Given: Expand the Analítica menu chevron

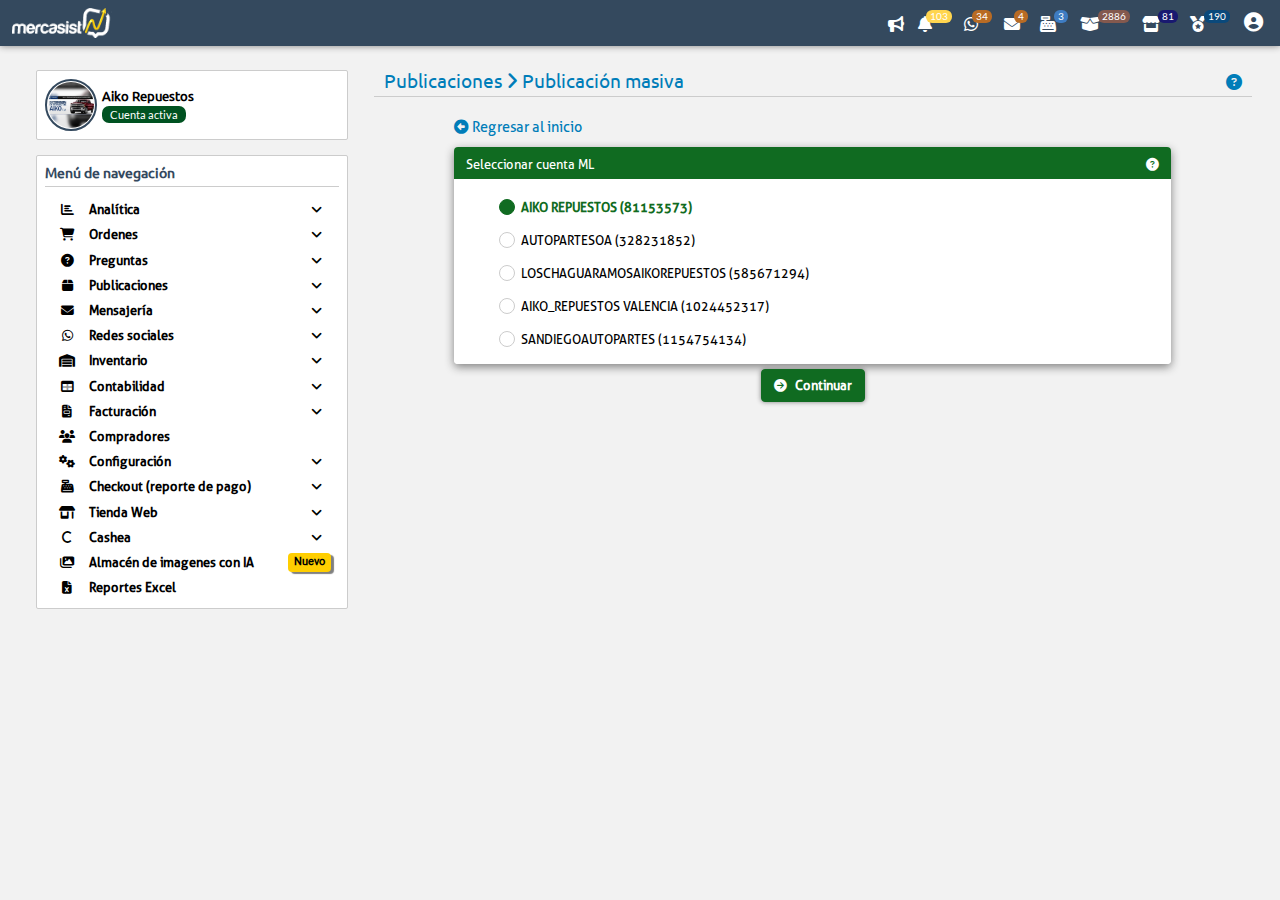Looking at the screenshot, I should (316, 210).
